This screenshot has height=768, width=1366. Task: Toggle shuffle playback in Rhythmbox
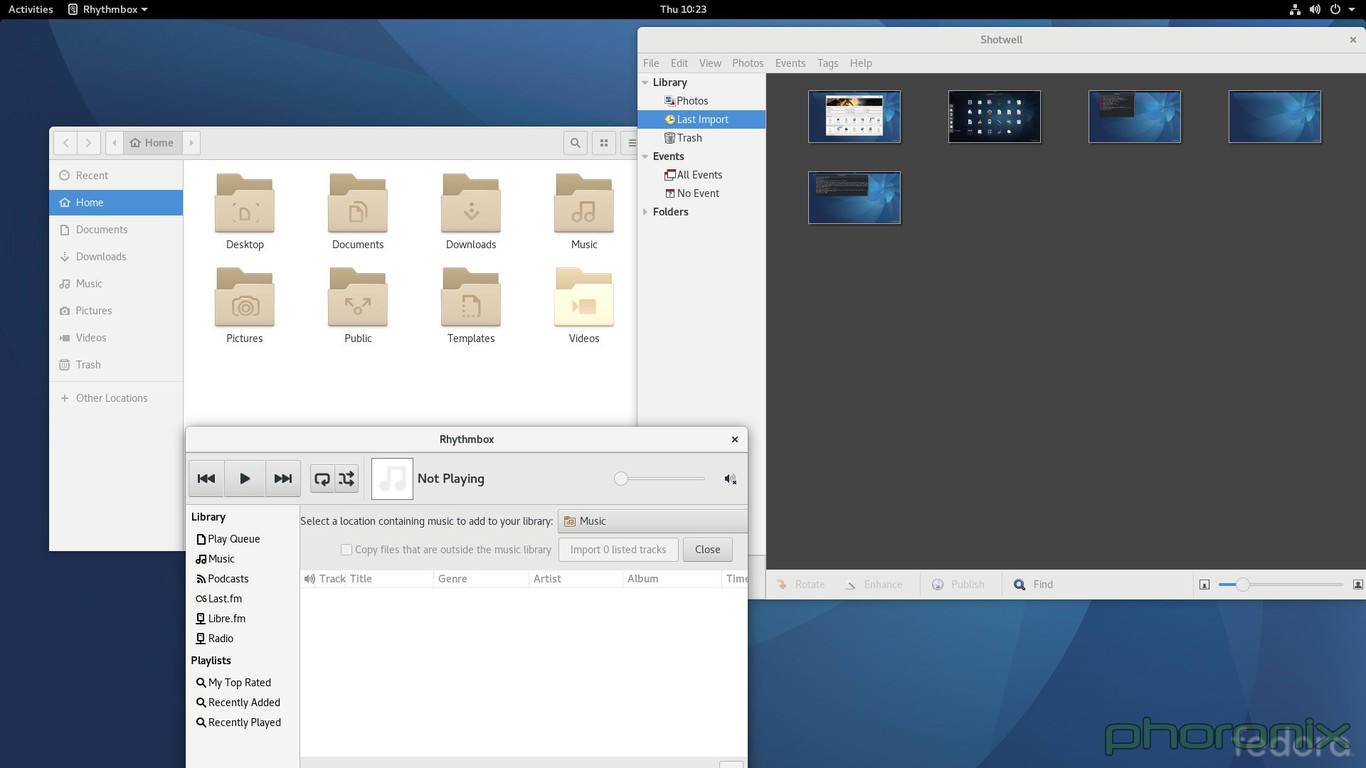point(347,478)
